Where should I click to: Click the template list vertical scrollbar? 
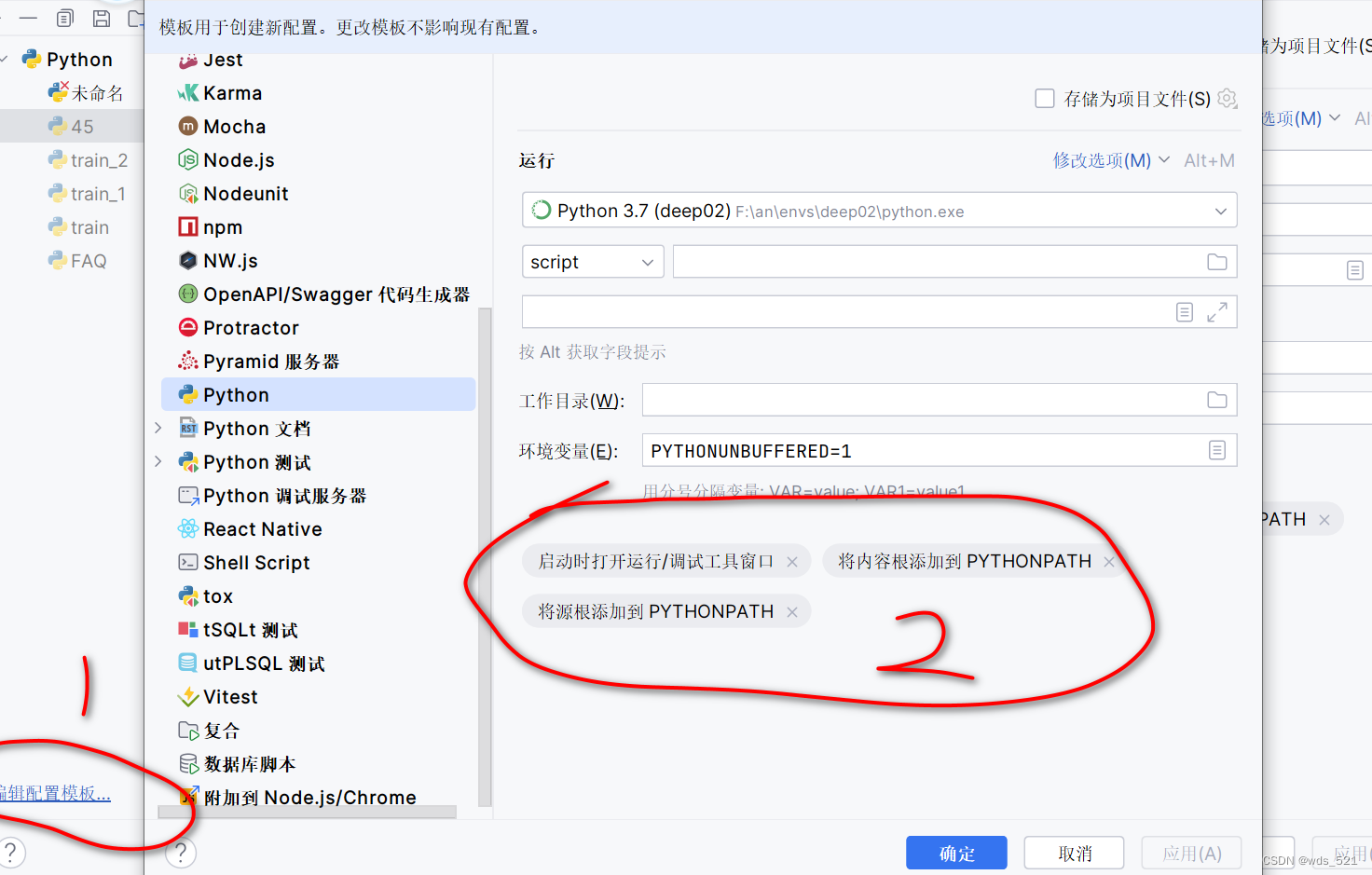coord(484,556)
